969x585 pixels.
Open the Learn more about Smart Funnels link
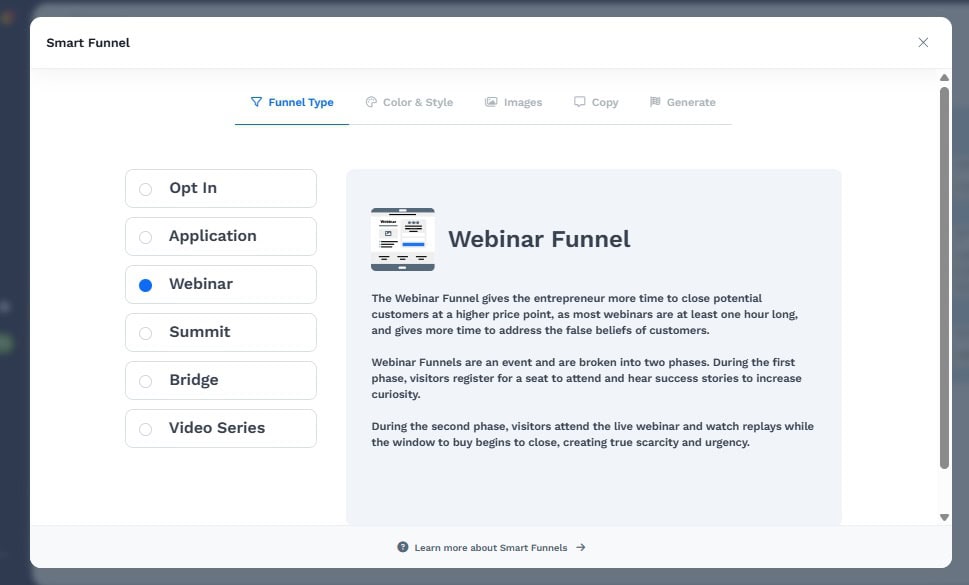tap(491, 547)
